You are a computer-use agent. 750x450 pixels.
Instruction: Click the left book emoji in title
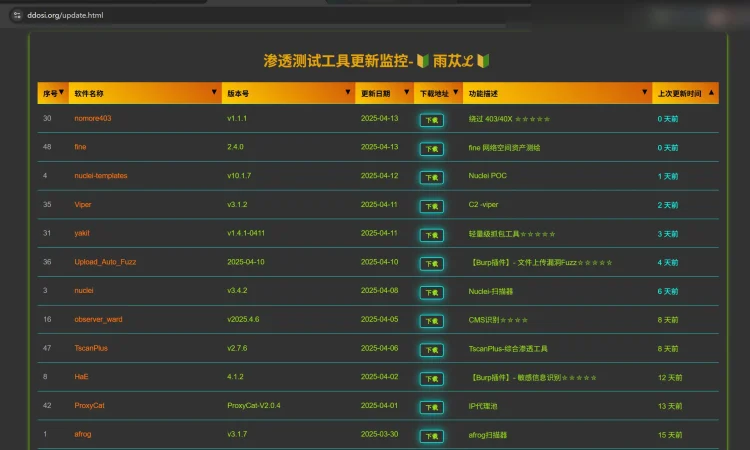422,61
